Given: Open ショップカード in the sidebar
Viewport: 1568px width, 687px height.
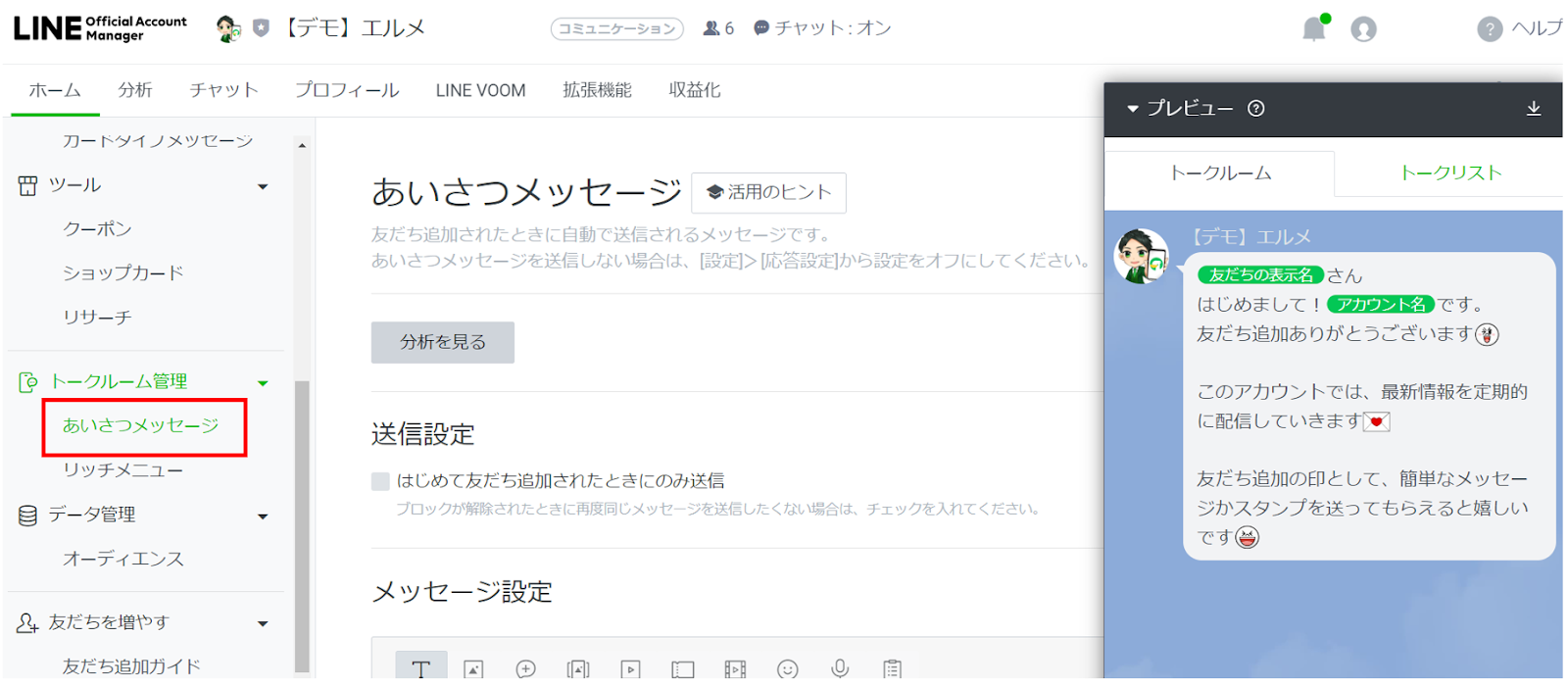Looking at the screenshot, I should (122, 273).
